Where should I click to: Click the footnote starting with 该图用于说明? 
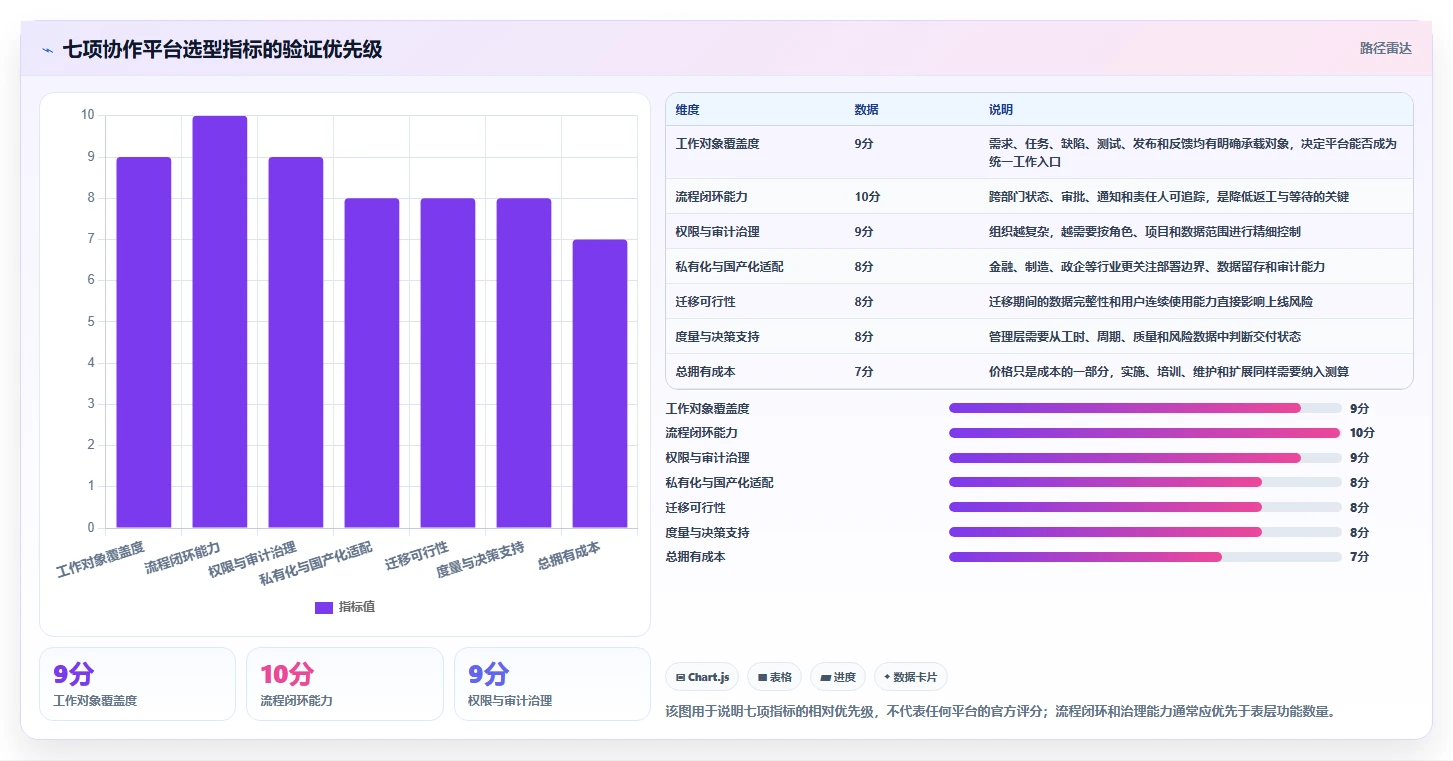pyautogui.click(x=1000, y=712)
